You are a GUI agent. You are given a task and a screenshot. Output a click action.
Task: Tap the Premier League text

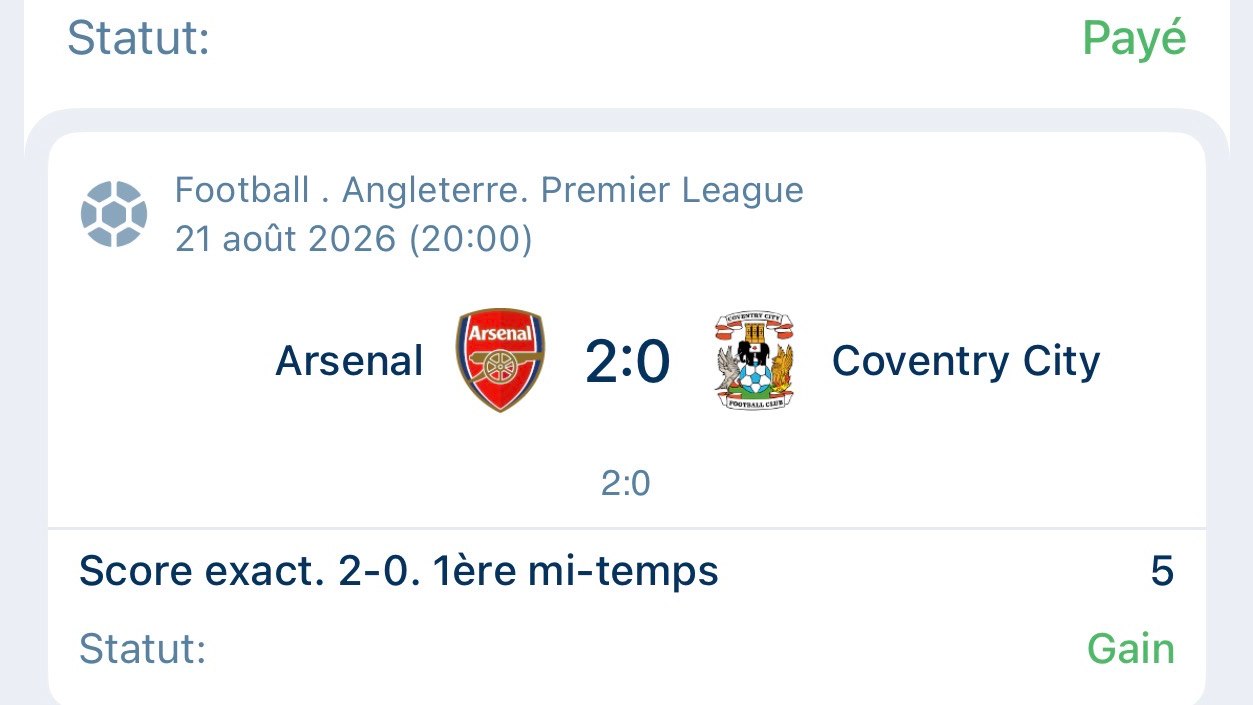click(x=672, y=190)
